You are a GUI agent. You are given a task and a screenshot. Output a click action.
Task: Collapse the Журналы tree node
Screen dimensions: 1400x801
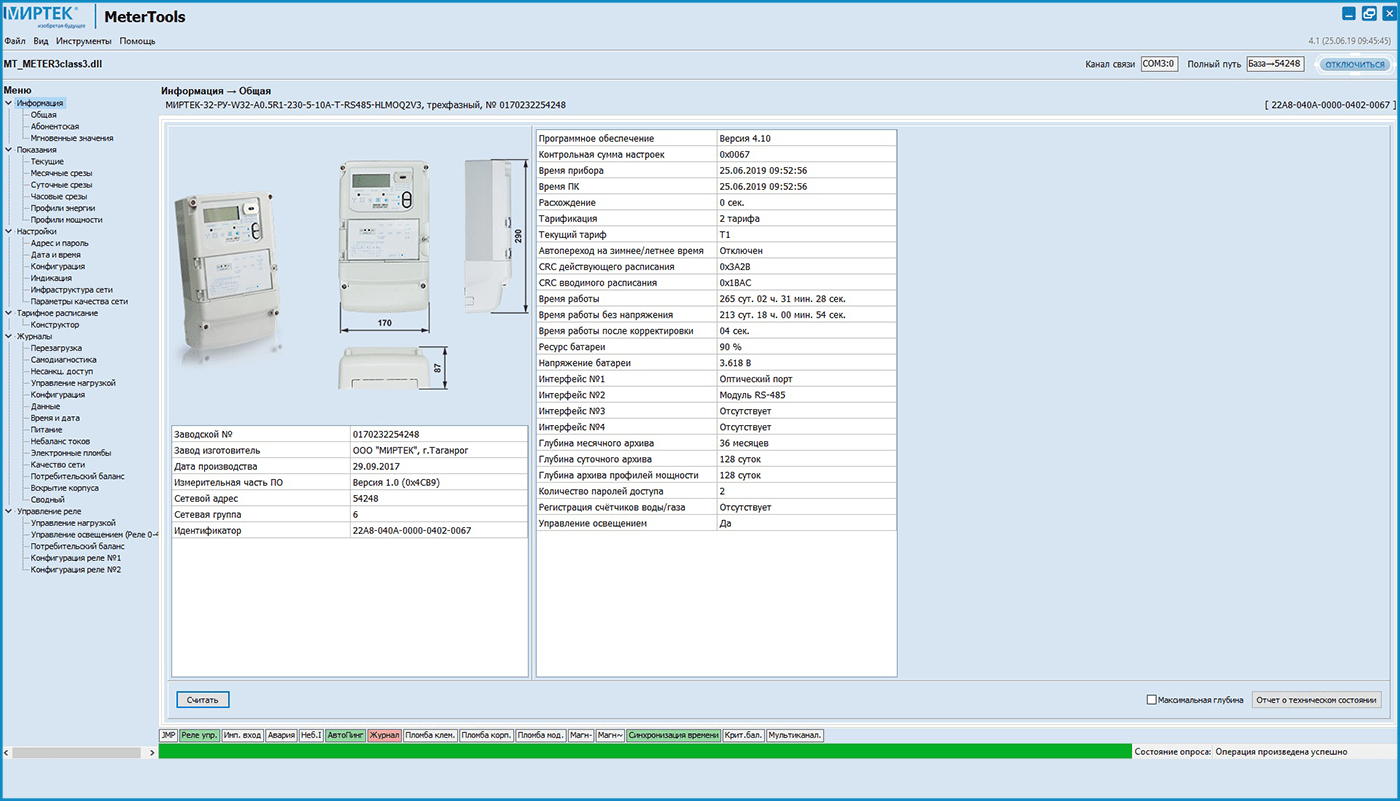[x=8, y=336]
